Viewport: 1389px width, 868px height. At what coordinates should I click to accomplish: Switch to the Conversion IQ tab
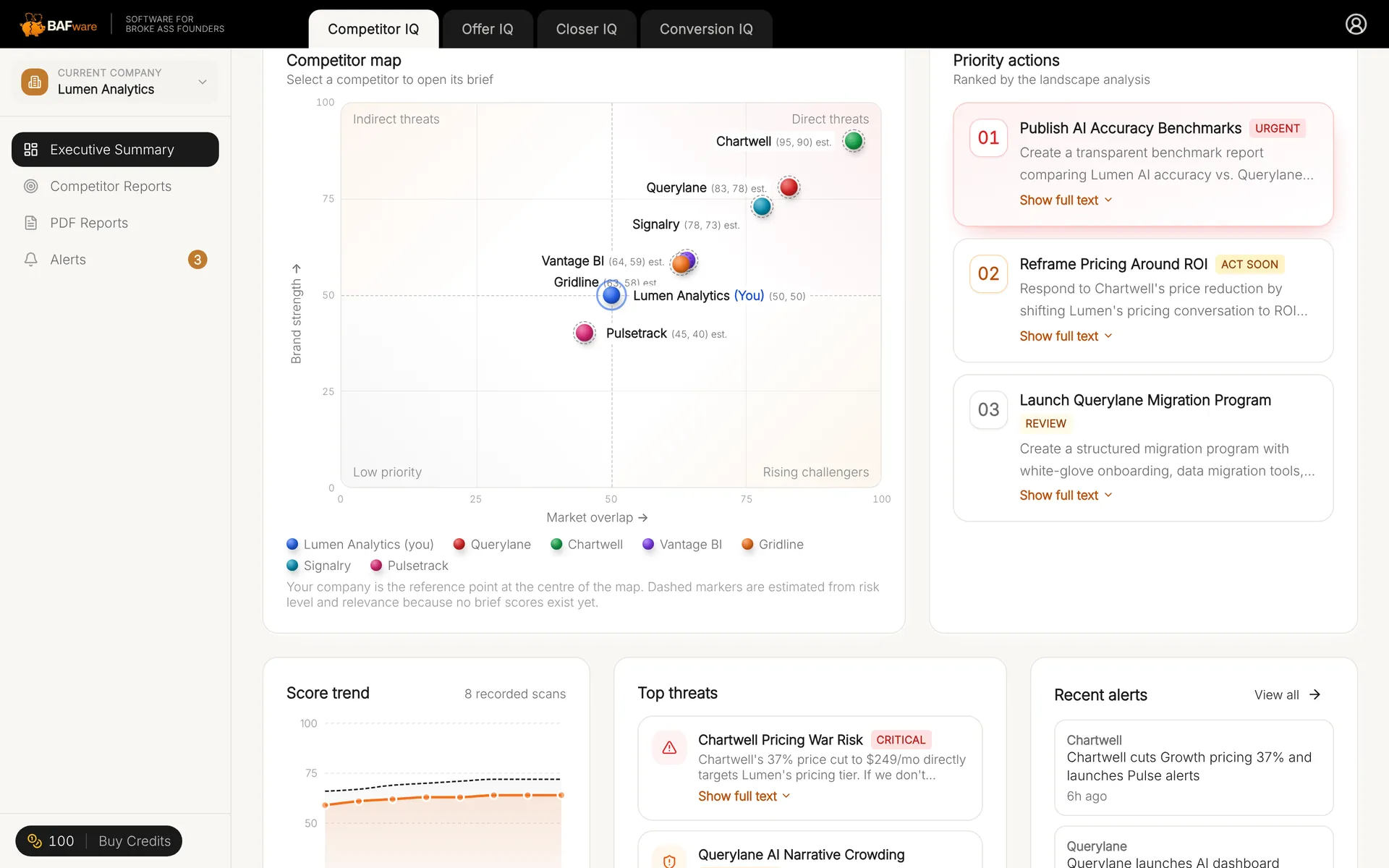point(706,29)
